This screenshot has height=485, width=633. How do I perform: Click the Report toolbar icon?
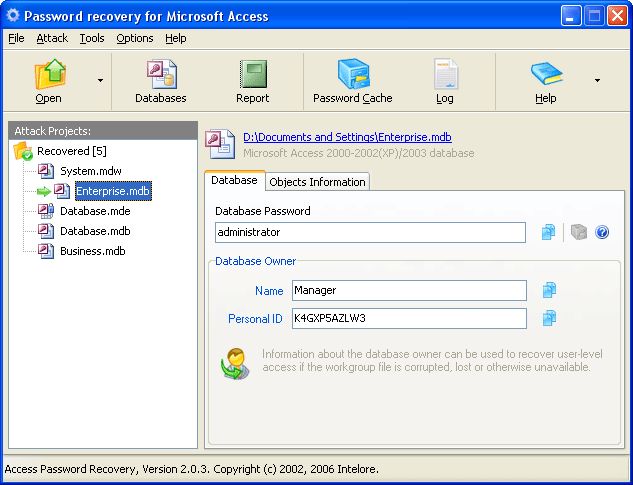[x=253, y=74]
